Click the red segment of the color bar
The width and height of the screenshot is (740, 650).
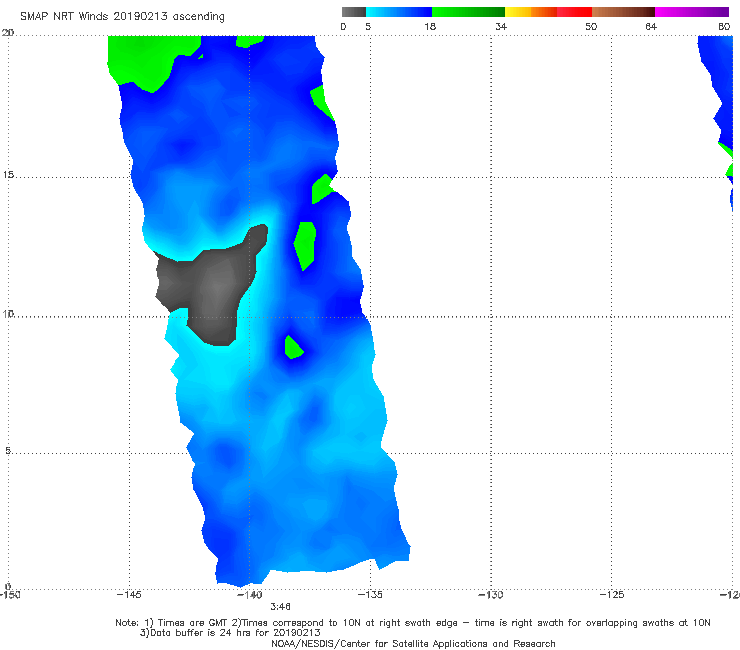[574, 12]
